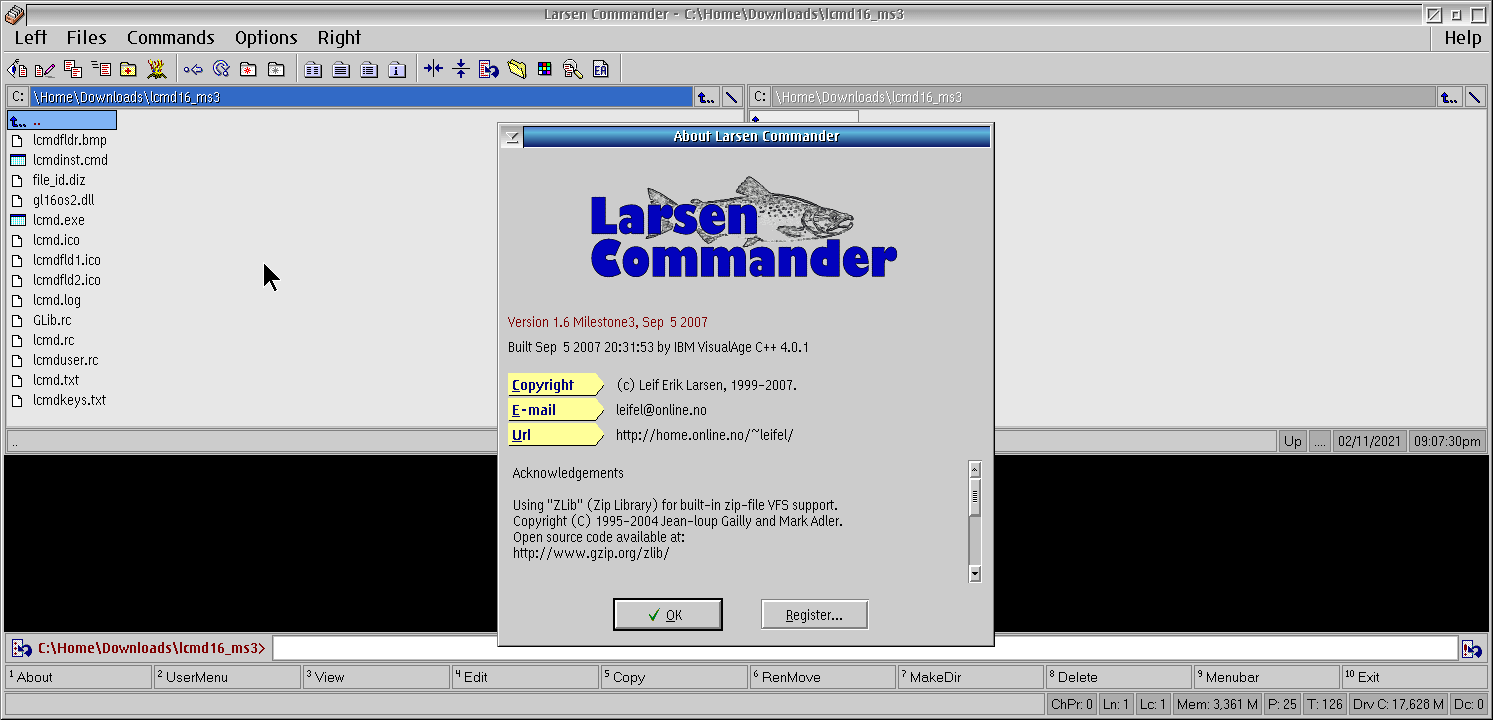Open the left panel C: drive selector
1493x720 pixels.
point(18,97)
